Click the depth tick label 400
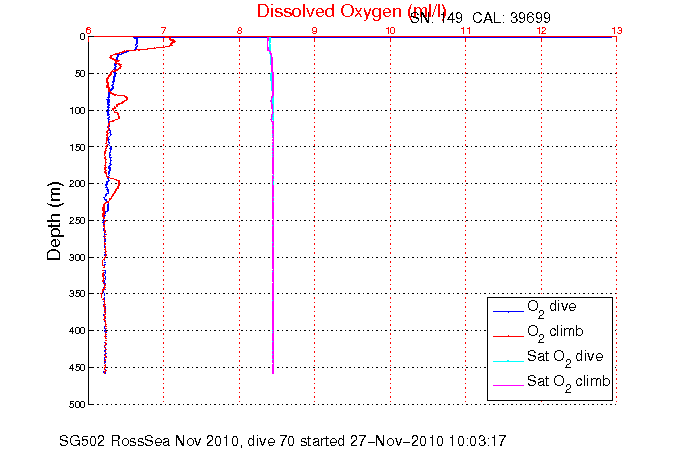Viewport: 681px width, 454px height. point(78,331)
